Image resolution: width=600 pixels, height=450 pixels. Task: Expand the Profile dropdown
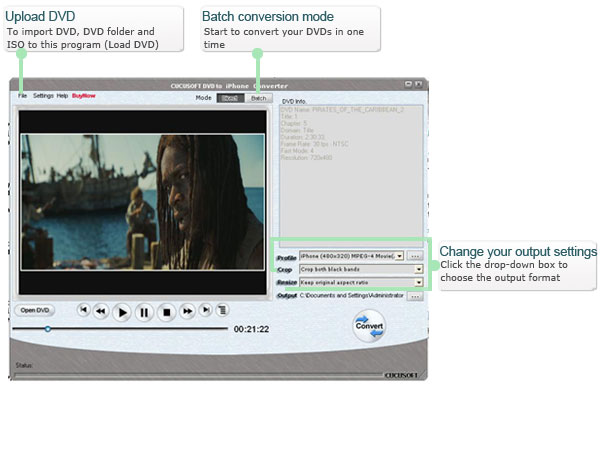click(x=399, y=256)
